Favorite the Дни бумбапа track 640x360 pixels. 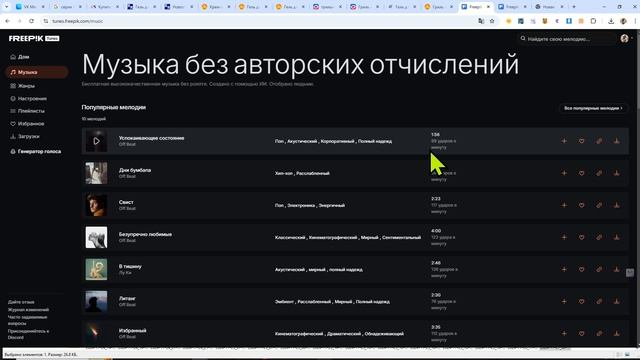tap(582, 173)
